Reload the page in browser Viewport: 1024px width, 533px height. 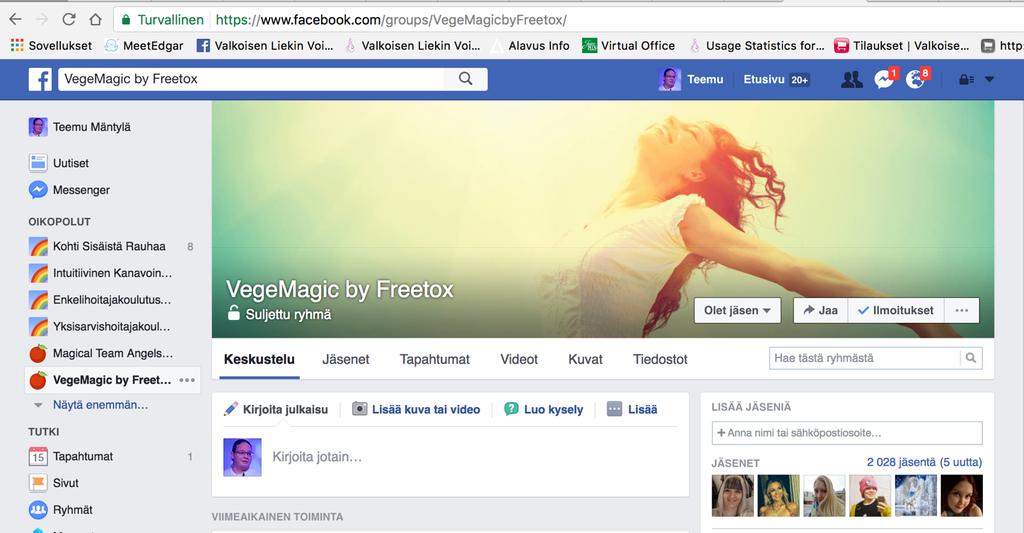pyautogui.click(x=69, y=20)
